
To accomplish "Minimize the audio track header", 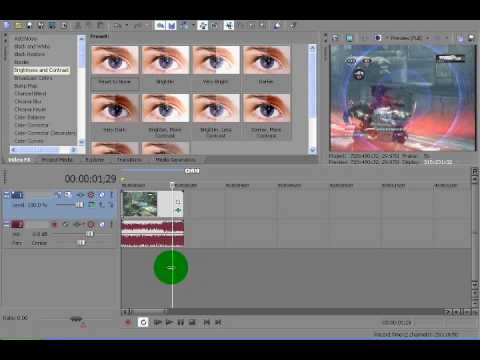I will [x=6, y=224].
